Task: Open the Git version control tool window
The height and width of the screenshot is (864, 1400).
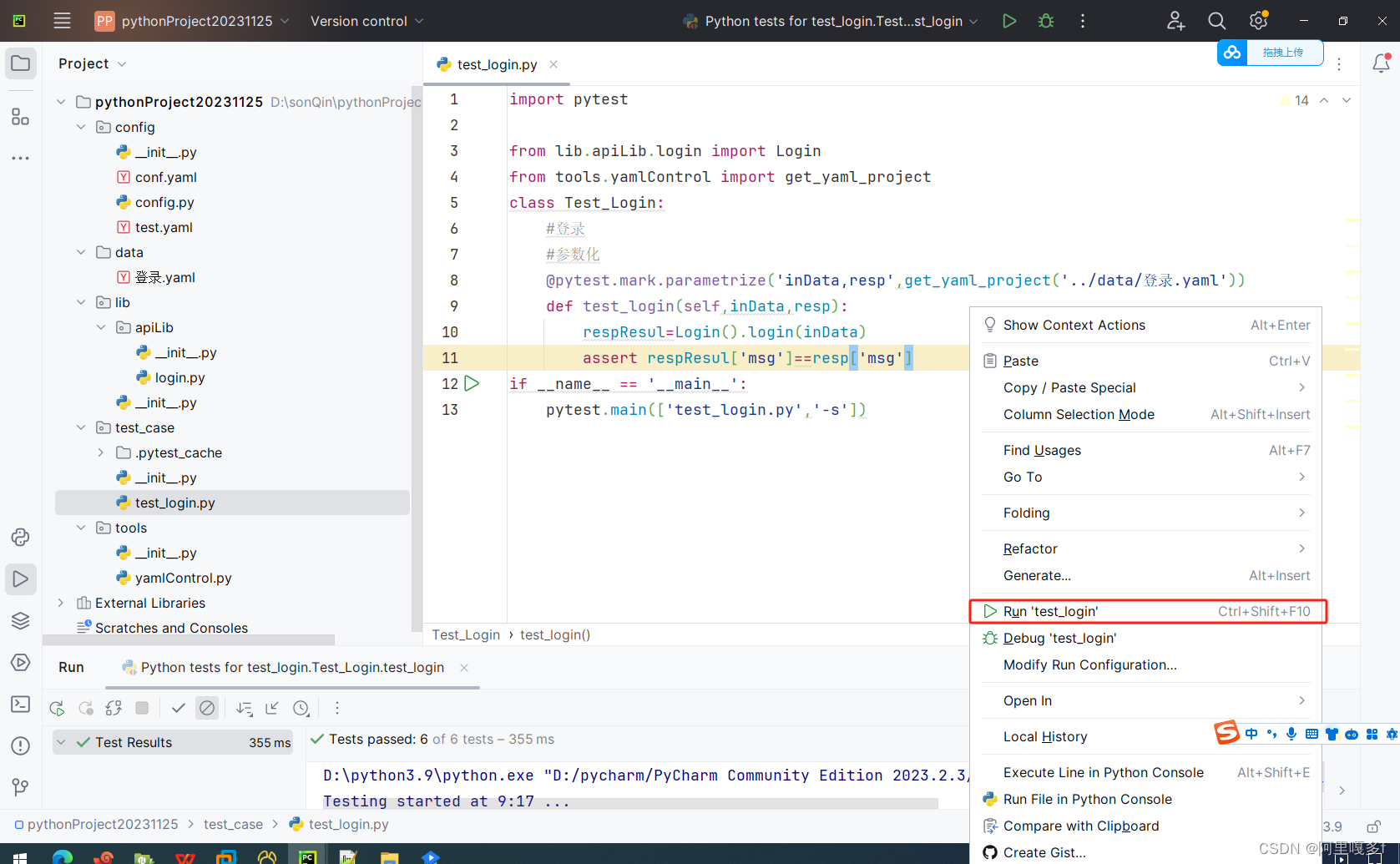Action: [x=21, y=787]
